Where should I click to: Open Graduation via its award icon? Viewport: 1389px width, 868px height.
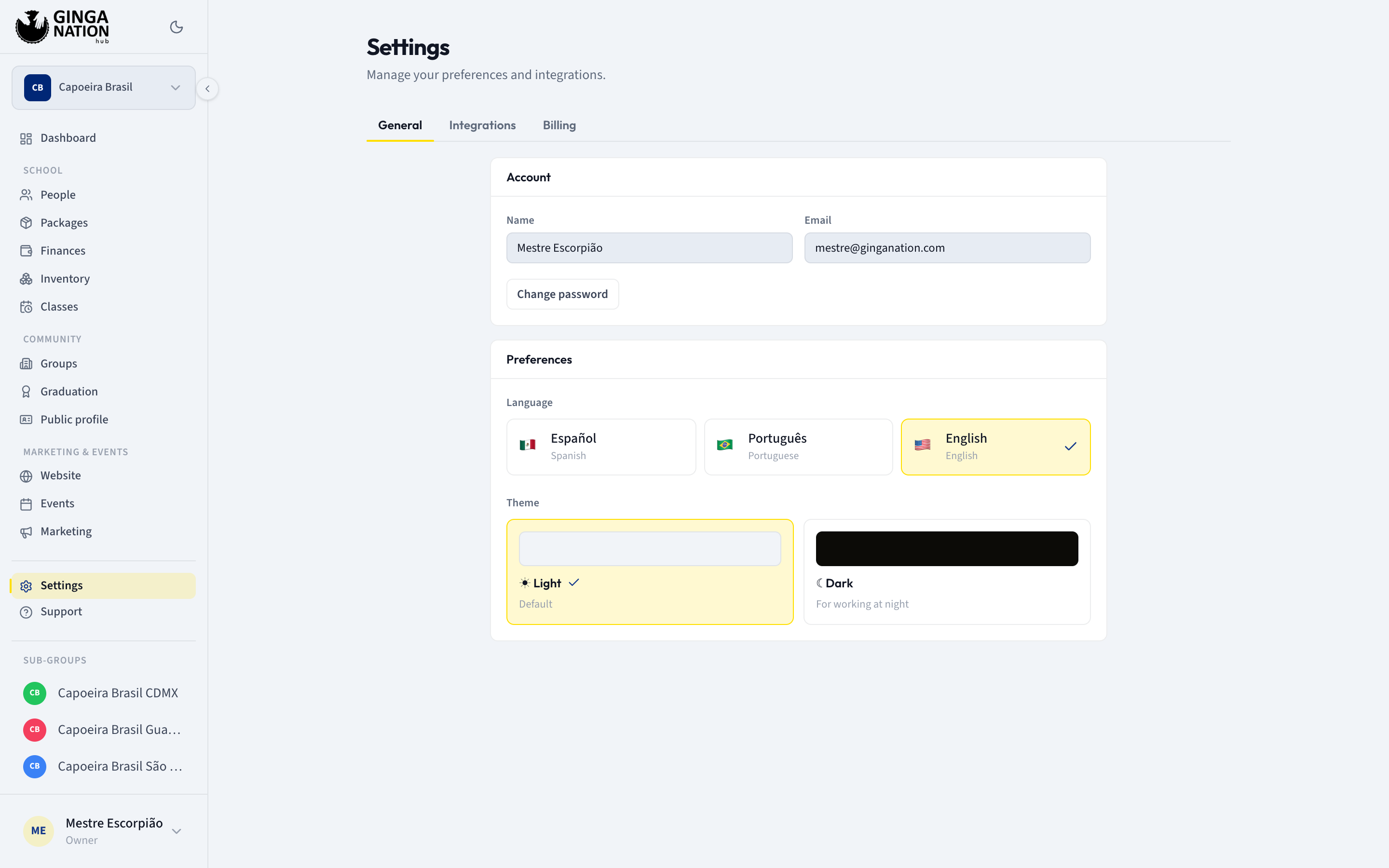[26, 392]
